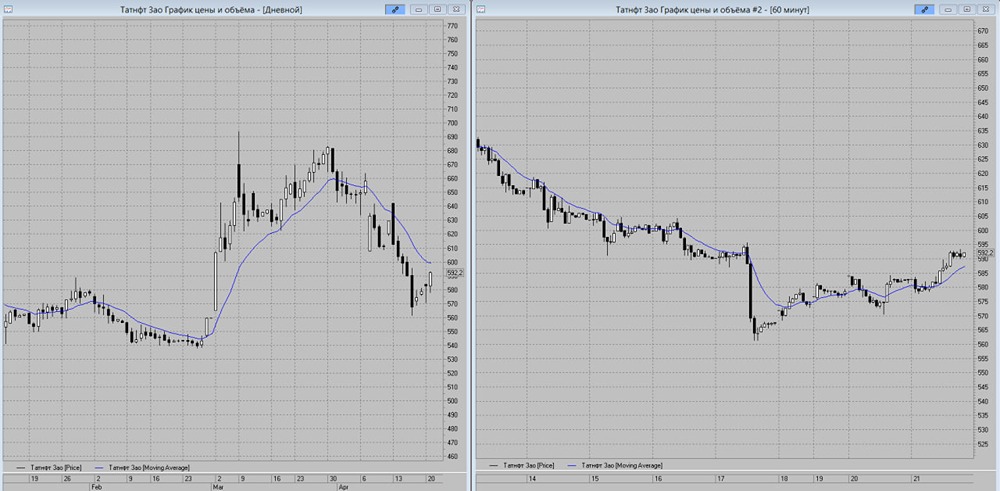Click date 17 on the 60-minute chart time axis
Viewport: 1000px width, 491px height.
click(x=721, y=478)
